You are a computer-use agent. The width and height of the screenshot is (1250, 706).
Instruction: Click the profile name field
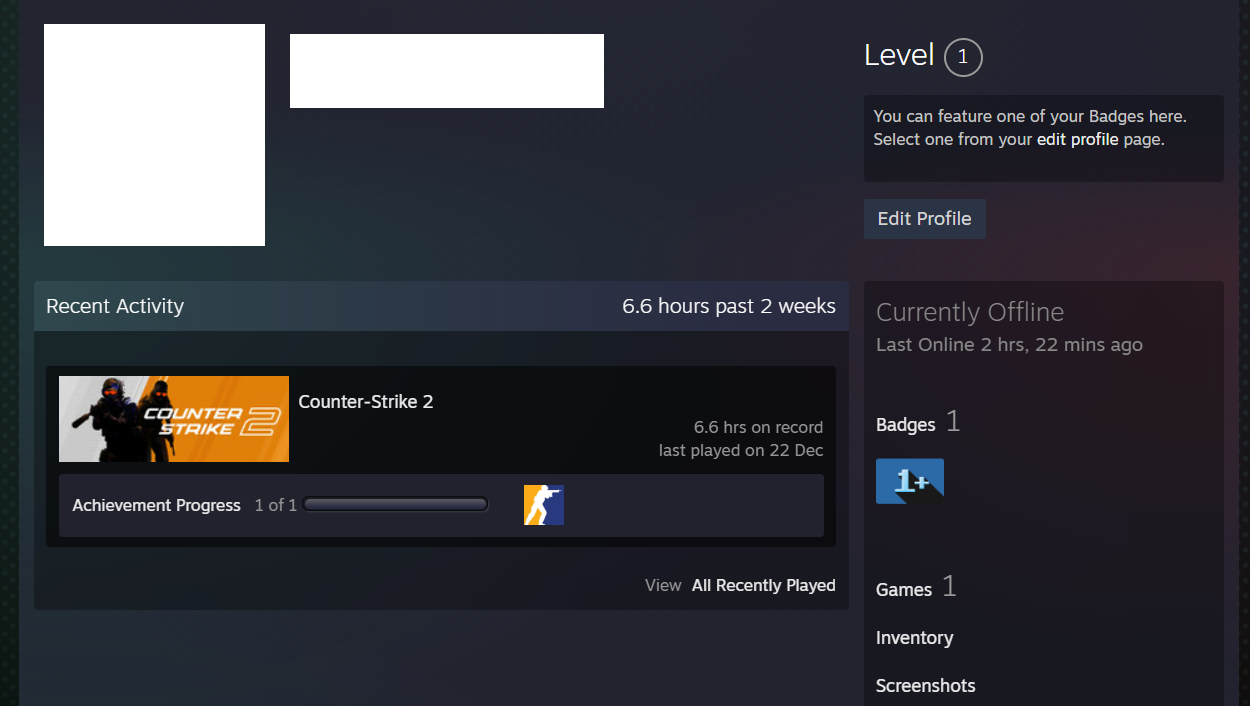(446, 71)
